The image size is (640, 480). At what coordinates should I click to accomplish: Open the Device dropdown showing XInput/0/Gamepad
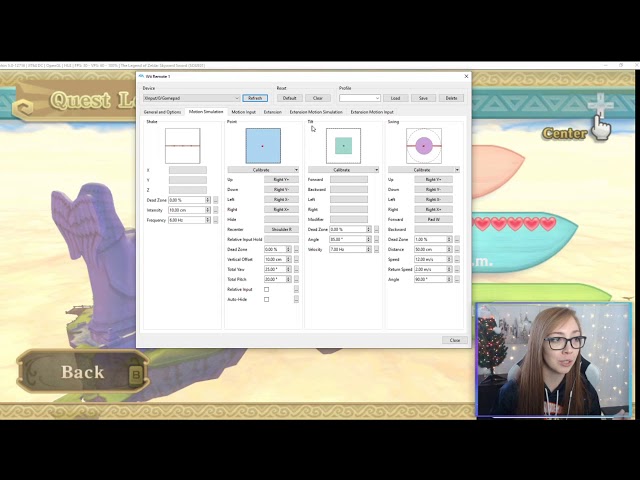click(x=191, y=98)
